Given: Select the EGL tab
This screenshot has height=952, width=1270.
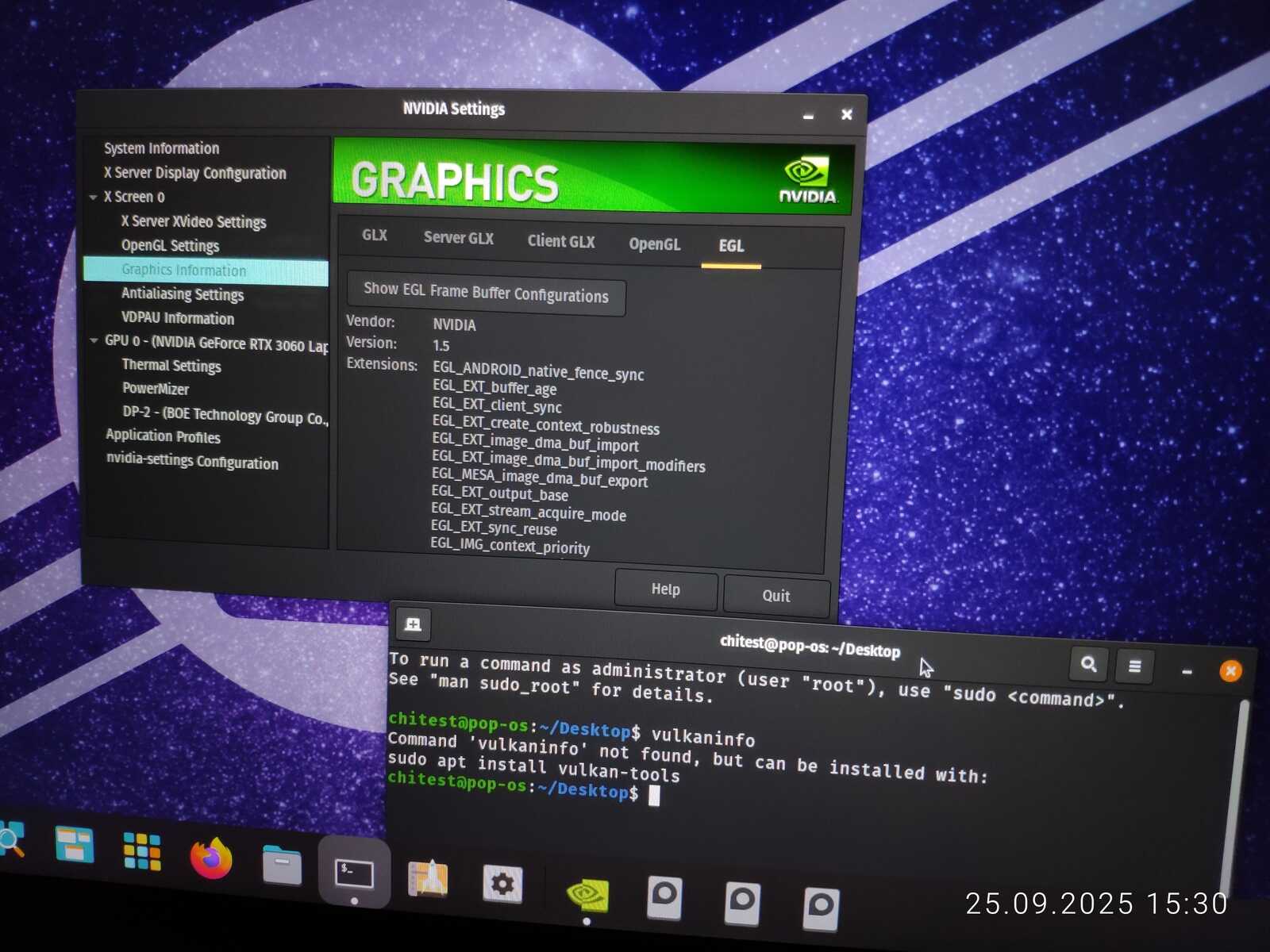Looking at the screenshot, I should 731,246.
